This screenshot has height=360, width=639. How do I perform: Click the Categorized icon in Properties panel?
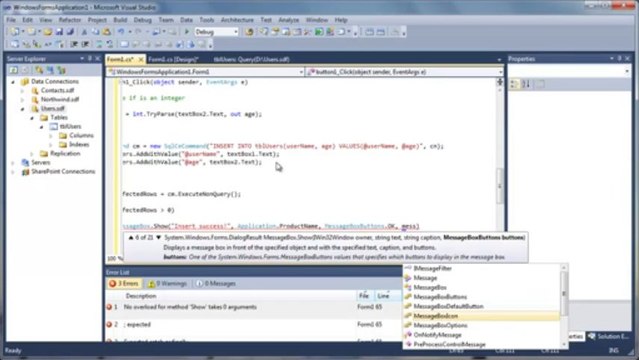point(514,84)
